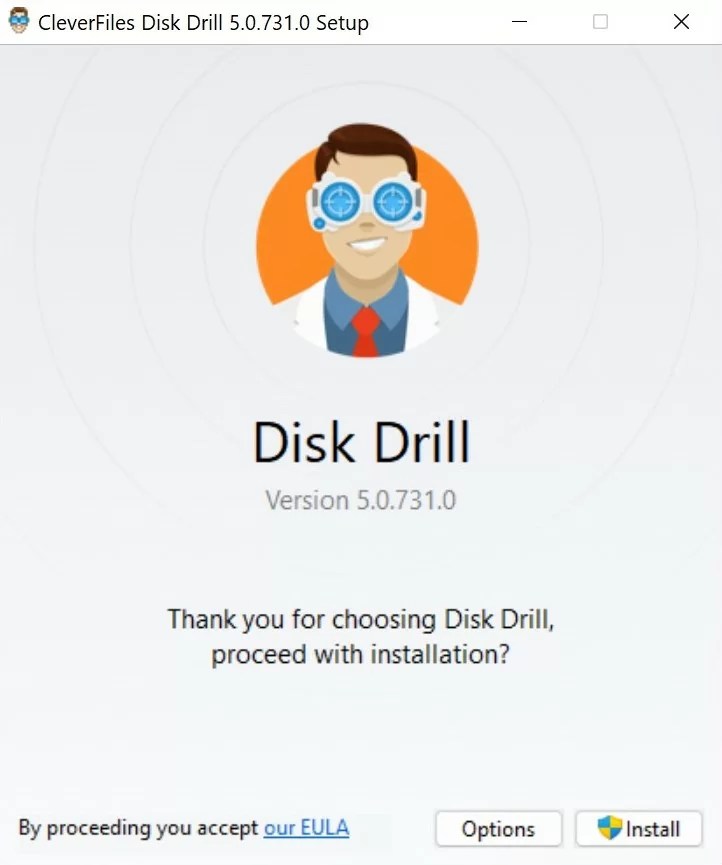Screen dimensions: 722x865
Task: Click the mascot's left blue goggle lens
Action: [340, 202]
